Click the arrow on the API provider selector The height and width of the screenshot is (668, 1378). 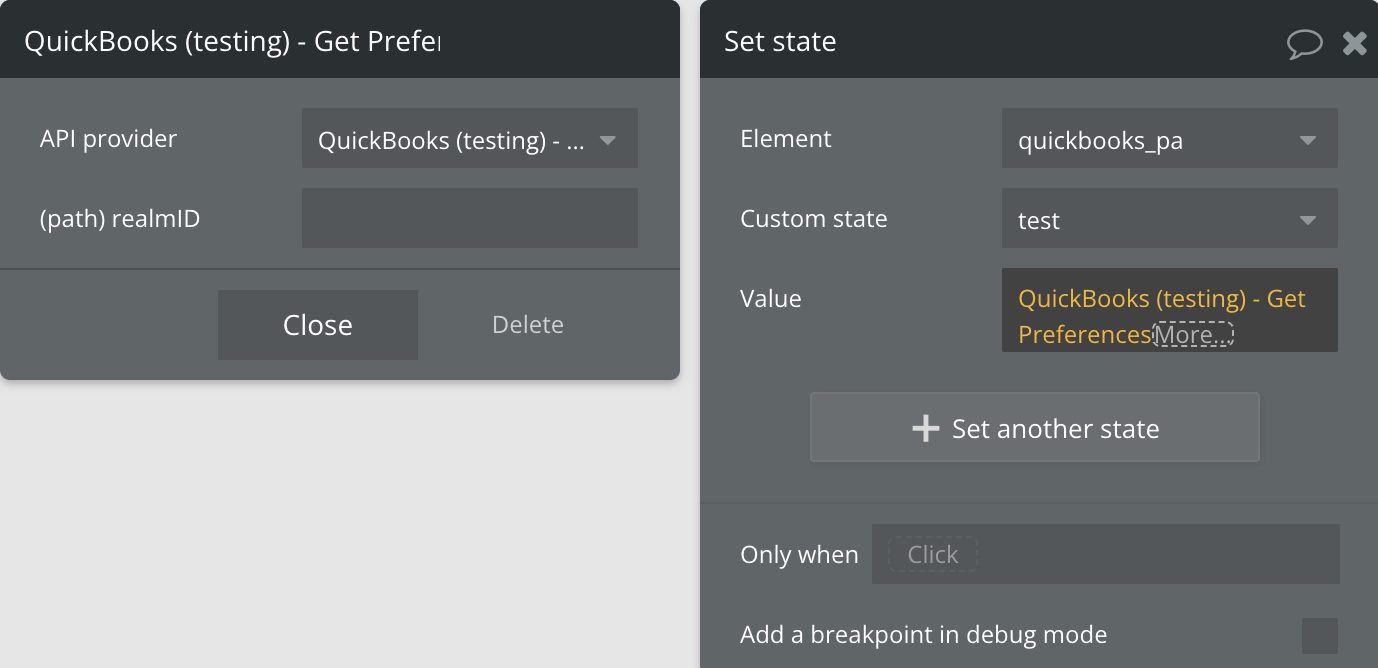point(607,140)
